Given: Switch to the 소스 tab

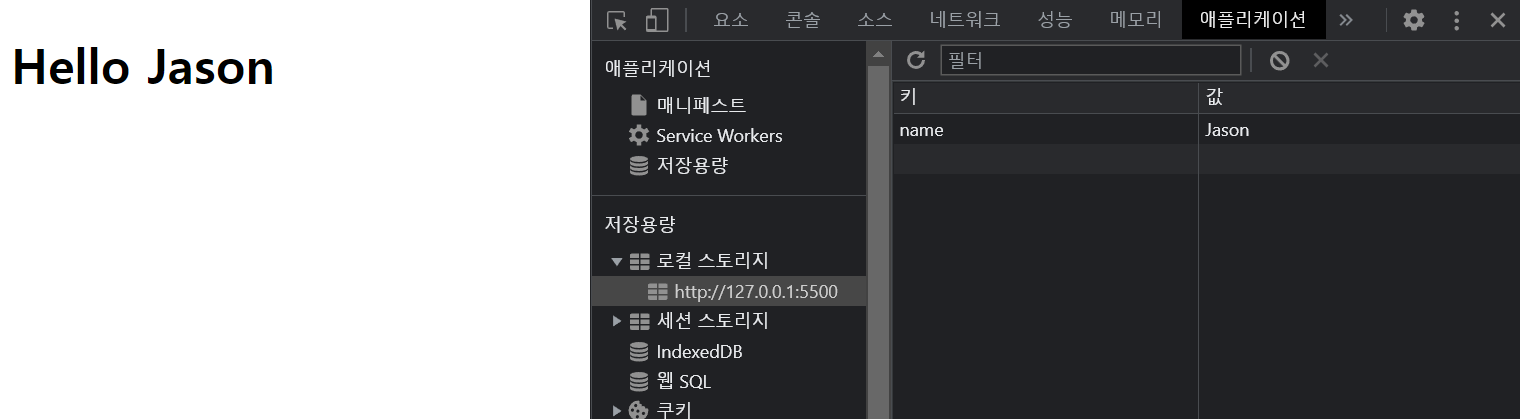Looking at the screenshot, I should point(875,20).
